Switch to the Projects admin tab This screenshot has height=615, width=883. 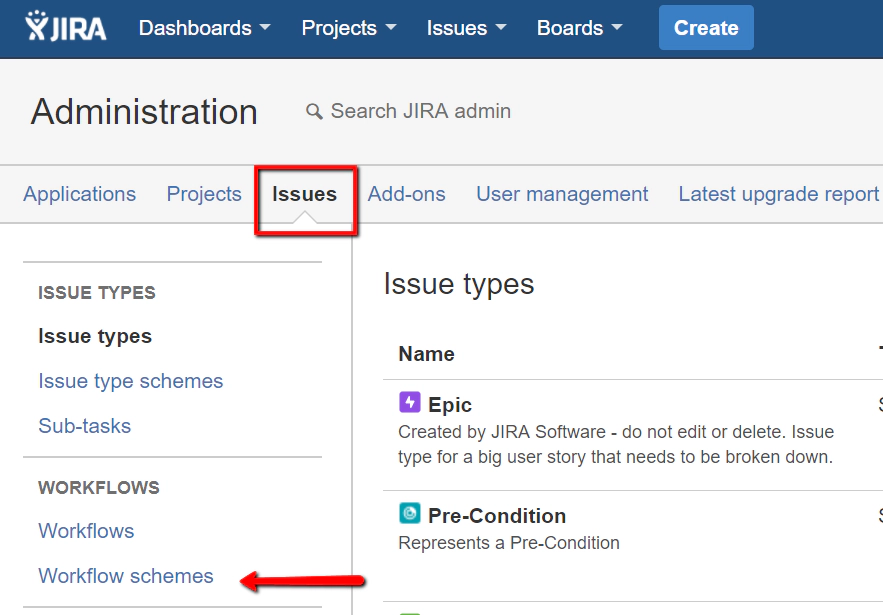click(204, 194)
